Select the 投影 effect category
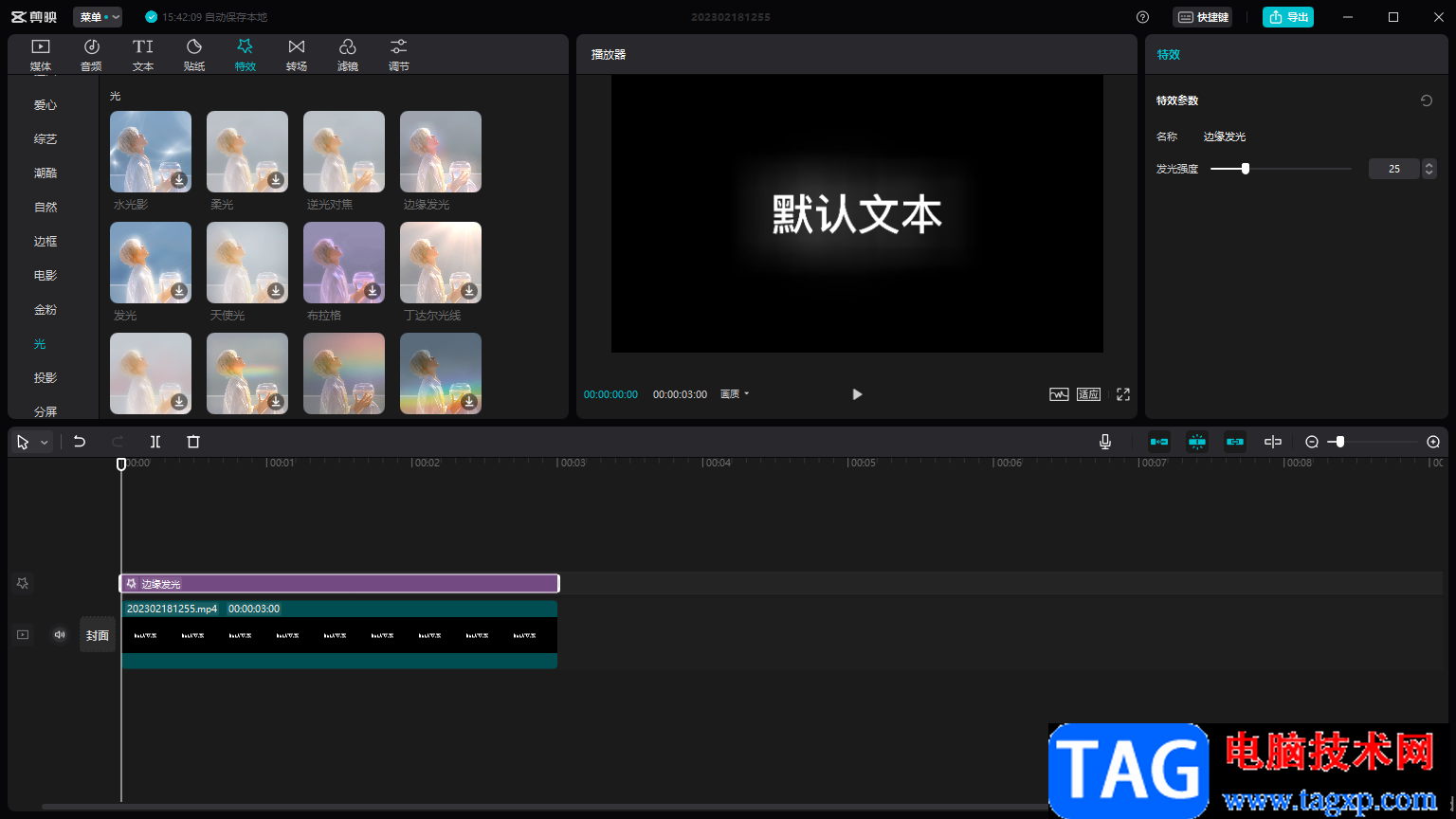This screenshot has width=1456, height=819. tap(45, 378)
